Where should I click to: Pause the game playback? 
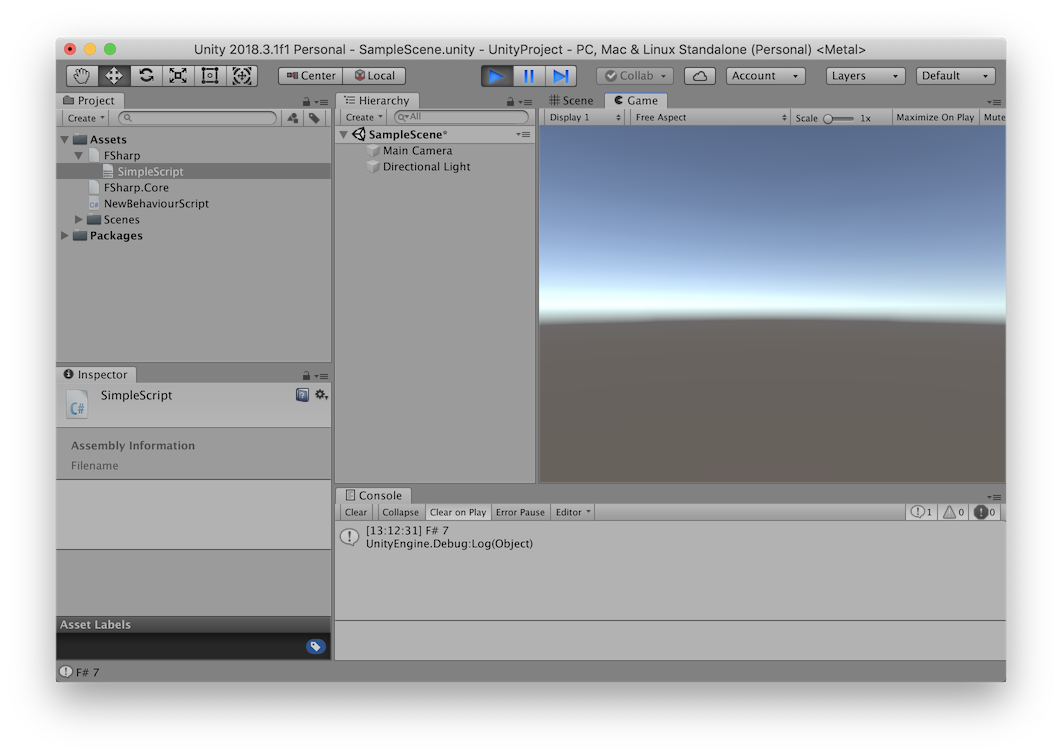pos(528,76)
